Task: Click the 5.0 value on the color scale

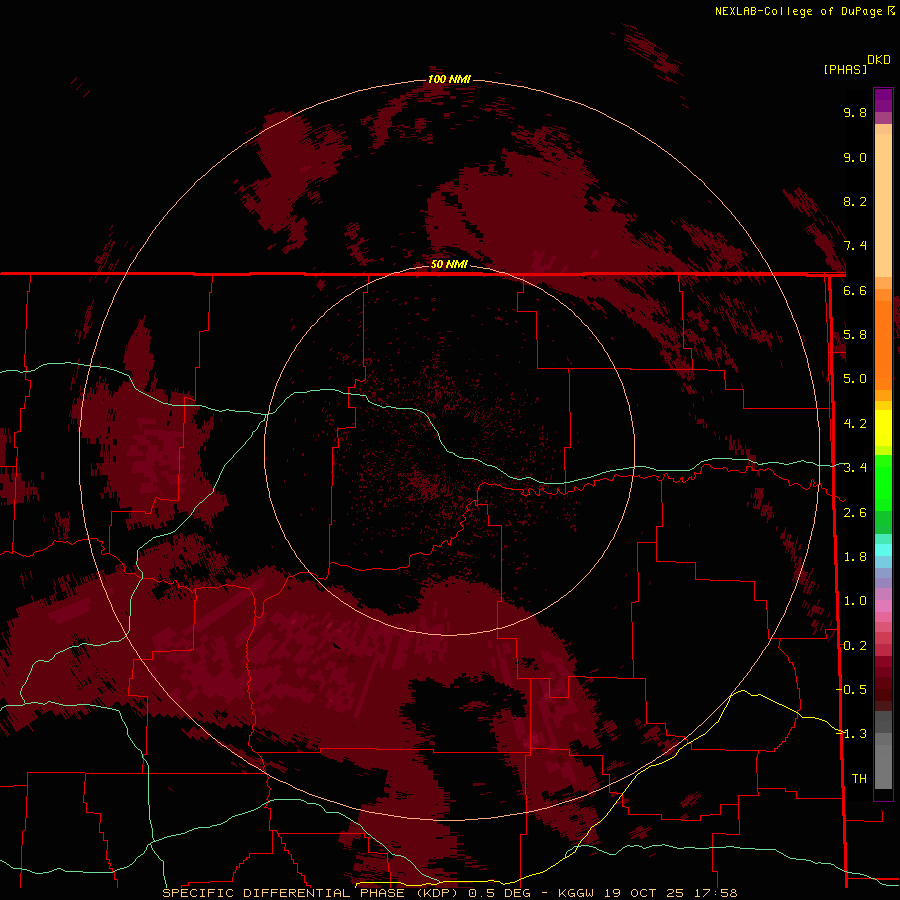Action: point(855,379)
